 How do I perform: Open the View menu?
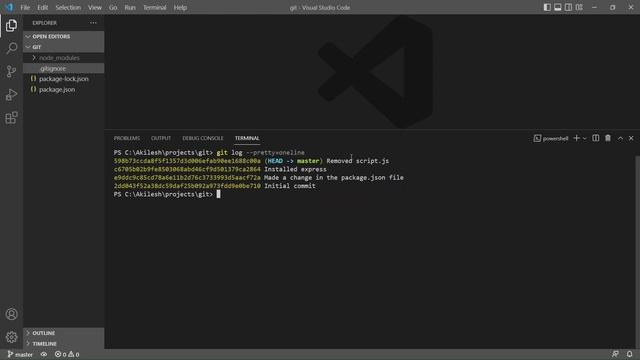click(95, 7)
